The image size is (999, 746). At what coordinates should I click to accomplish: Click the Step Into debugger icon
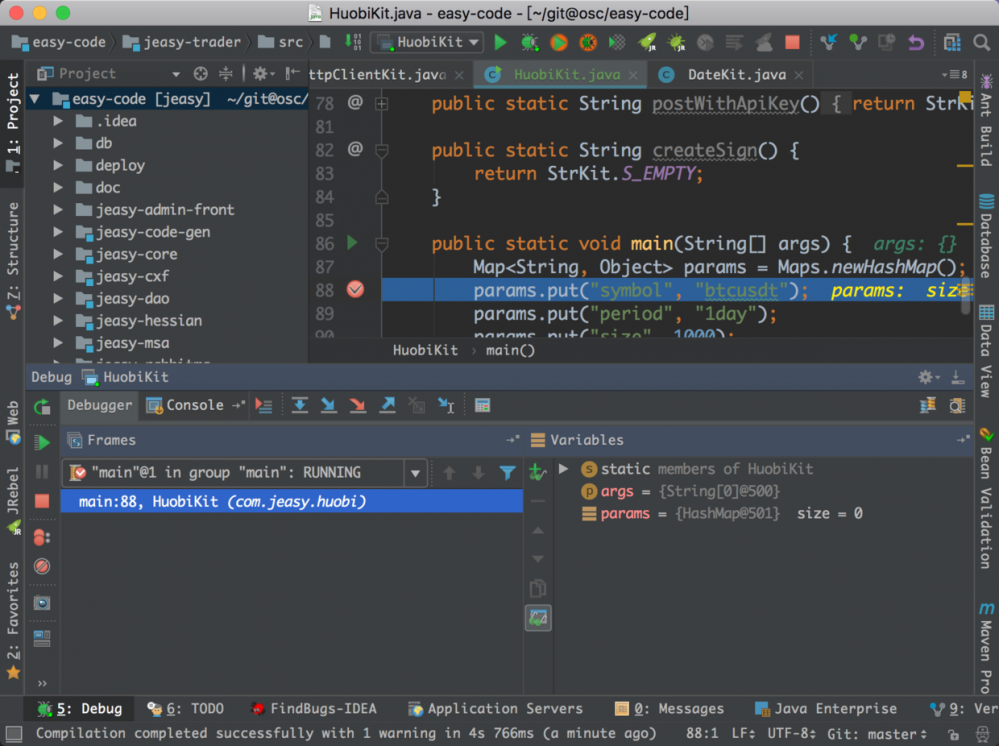point(328,405)
